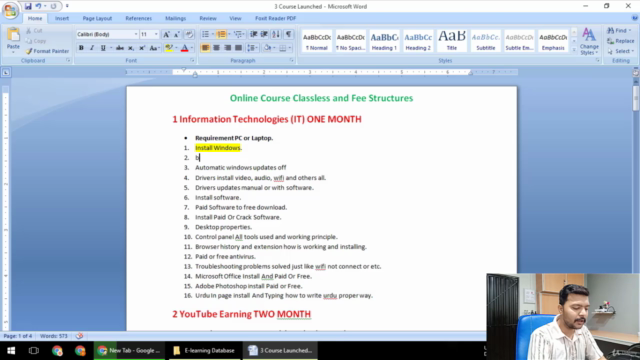The height and width of the screenshot is (360, 640).
Task: Switch to the Page Layout tab
Action: pyautogui.click(x=97, y=18)
